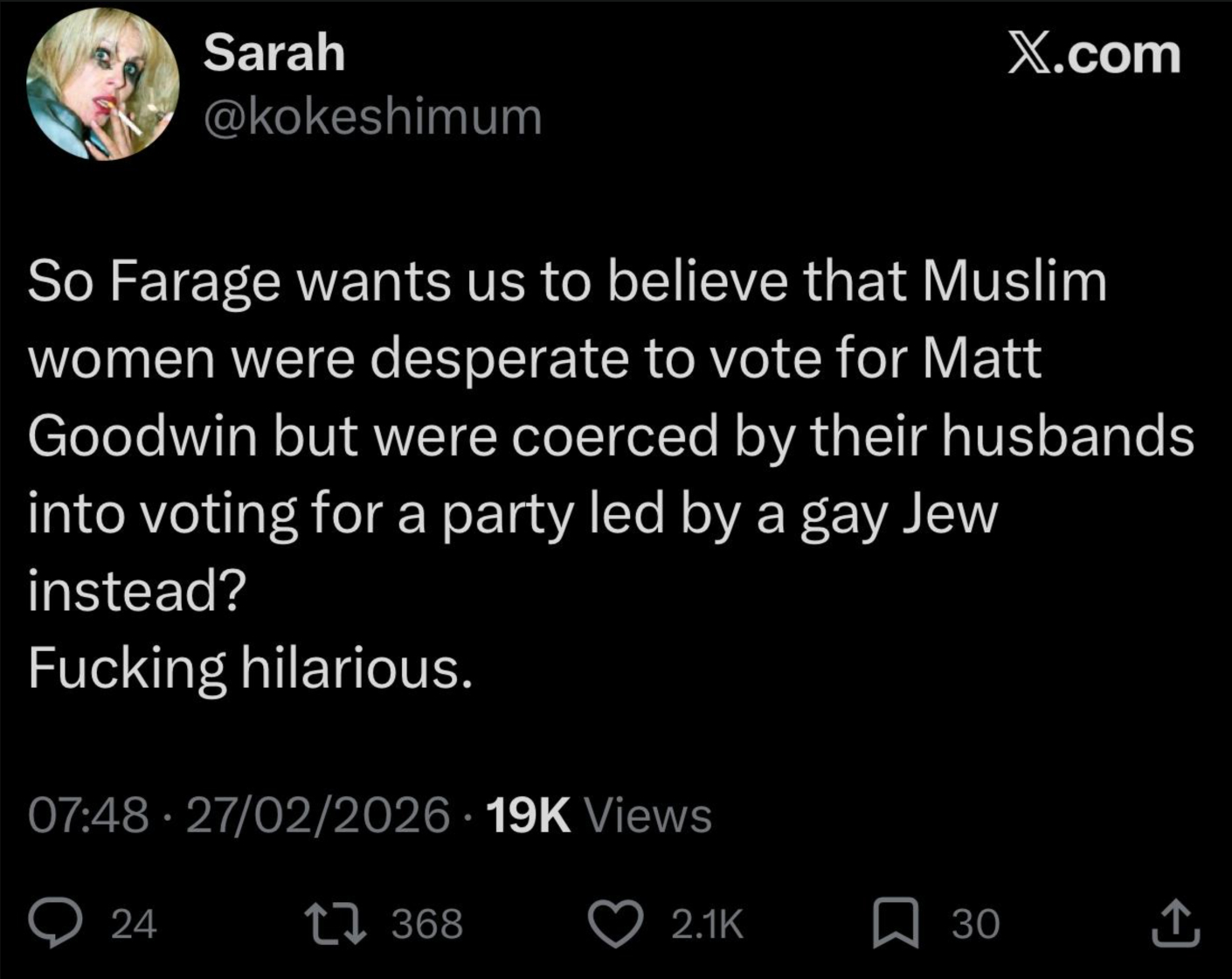The height and width of the screenshot is (979, 1232).
Task: Click the reply count "24"
Action: pos(135,924)
